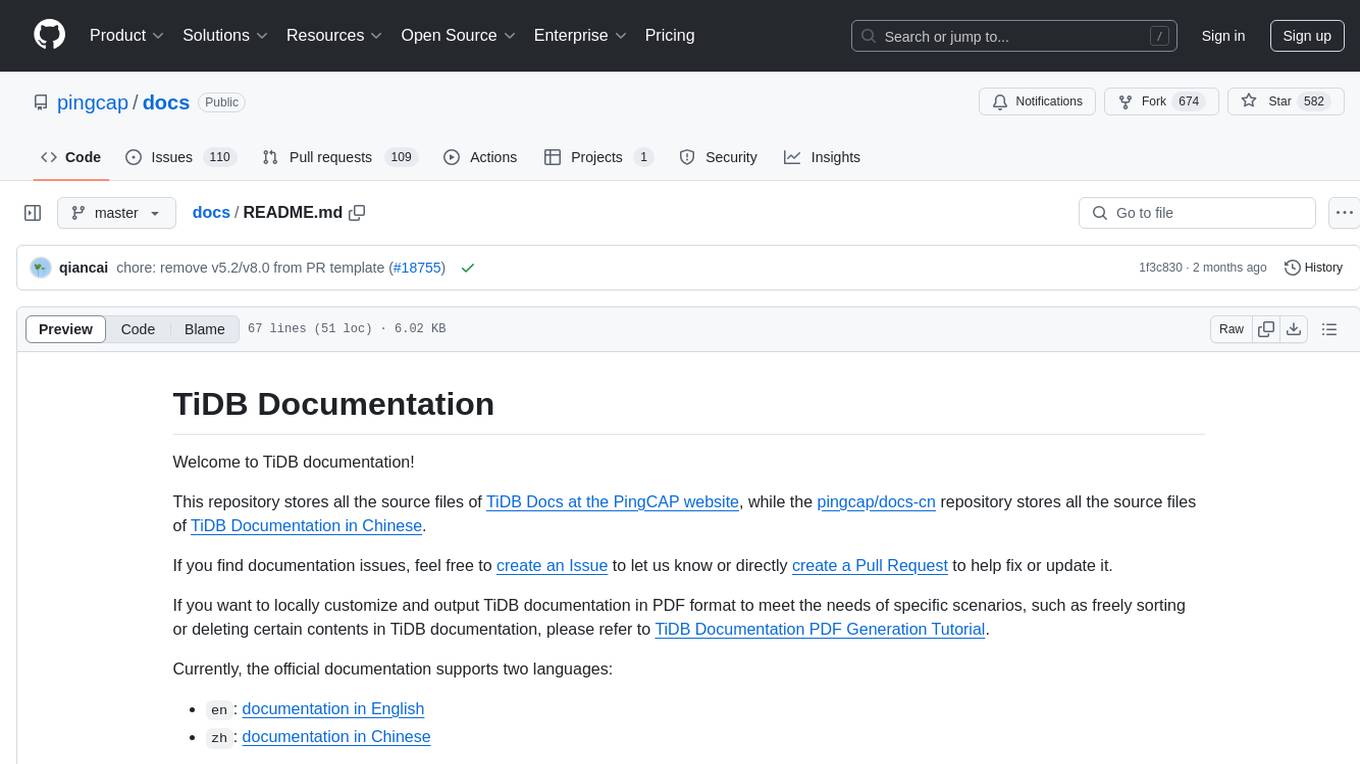Click the Sign up button
Viewport: 1360px width, 764px height.
[x=1307, y=36]
